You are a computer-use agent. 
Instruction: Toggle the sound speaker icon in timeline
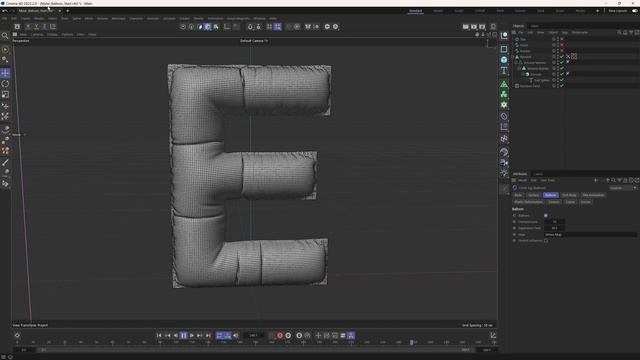pyautogui.click(x=236, y=336)
